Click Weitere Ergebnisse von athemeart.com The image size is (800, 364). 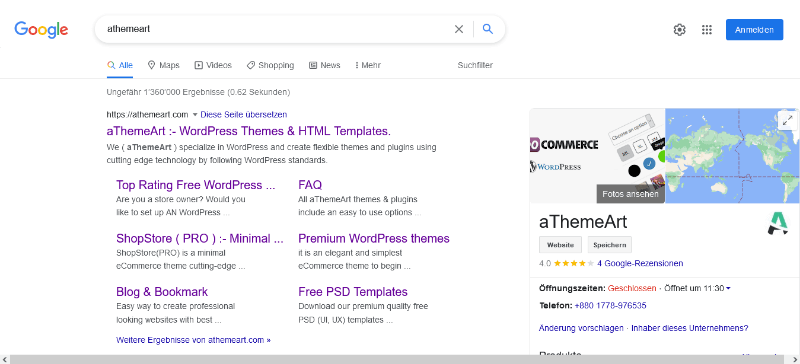click(x=193, y=340)
